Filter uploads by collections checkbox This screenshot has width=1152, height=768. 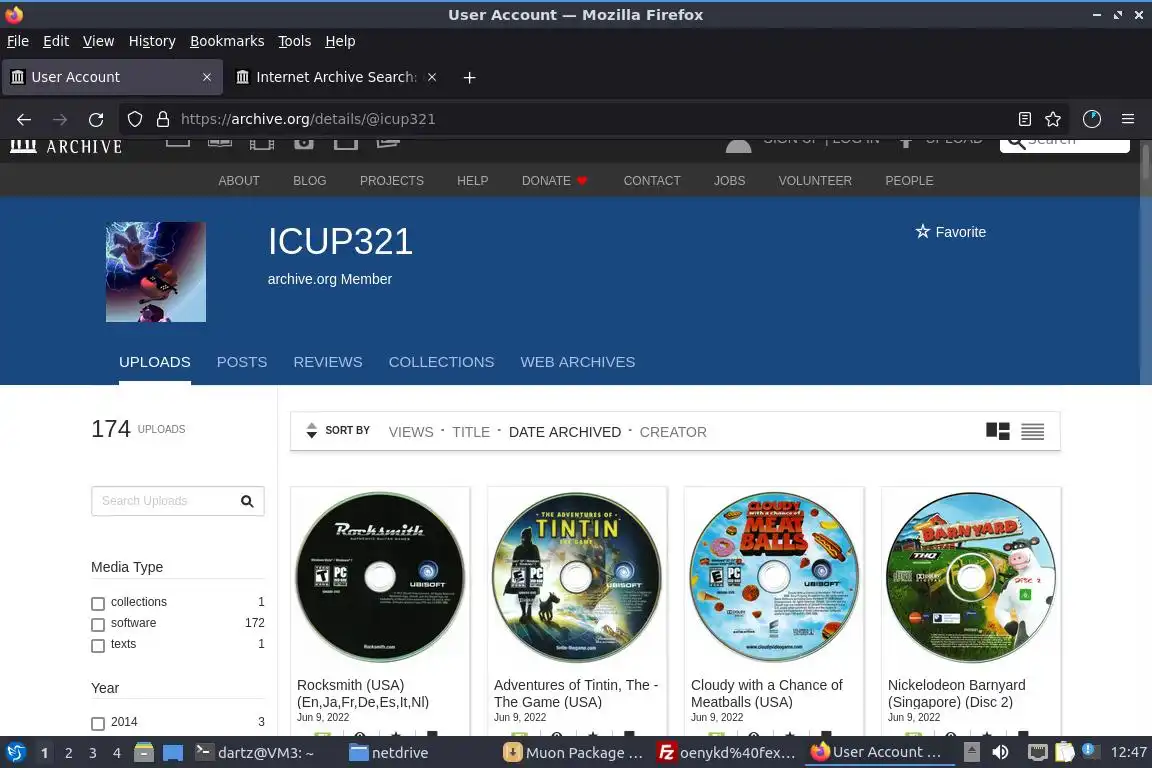click(98, 603)
